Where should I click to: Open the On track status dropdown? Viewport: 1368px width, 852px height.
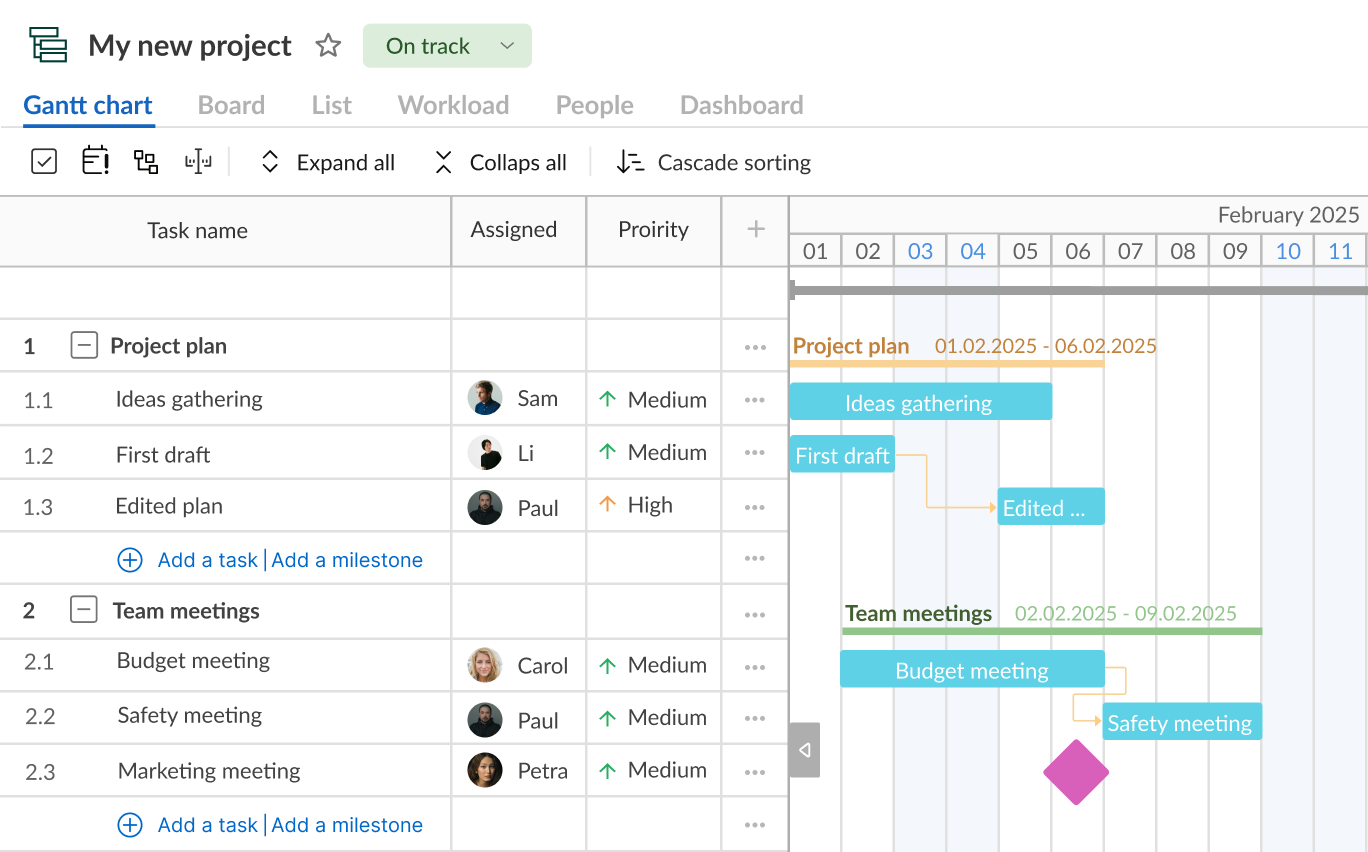(x=446, y=45)
